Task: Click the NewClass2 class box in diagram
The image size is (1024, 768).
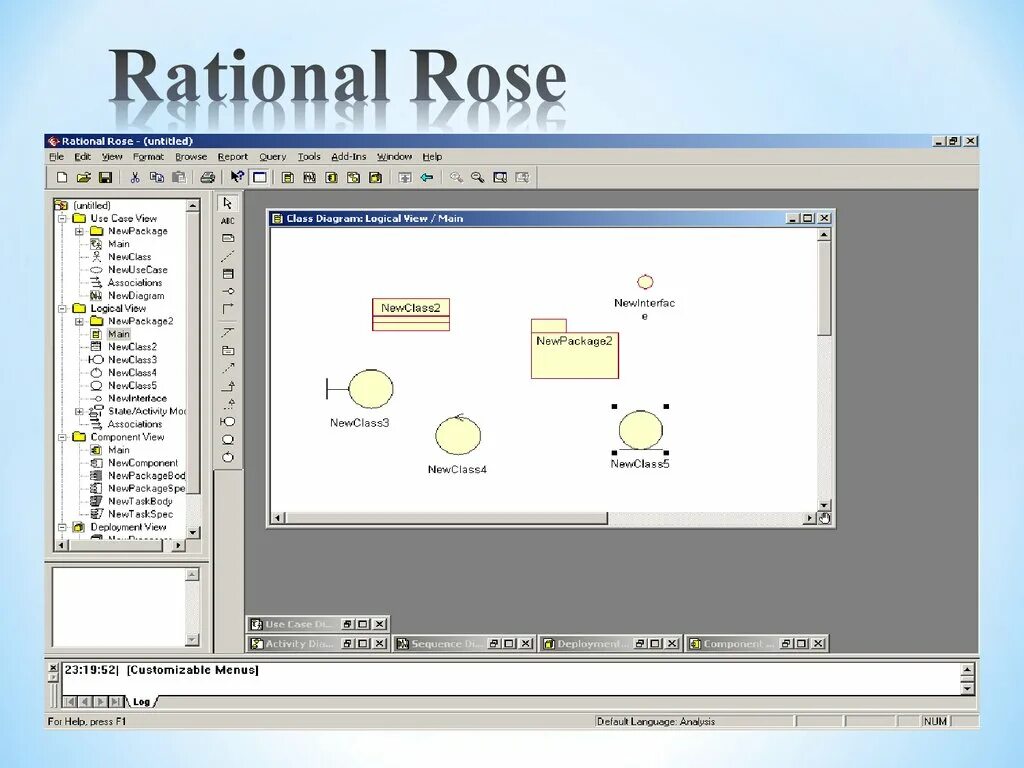Action: [411, 314]
